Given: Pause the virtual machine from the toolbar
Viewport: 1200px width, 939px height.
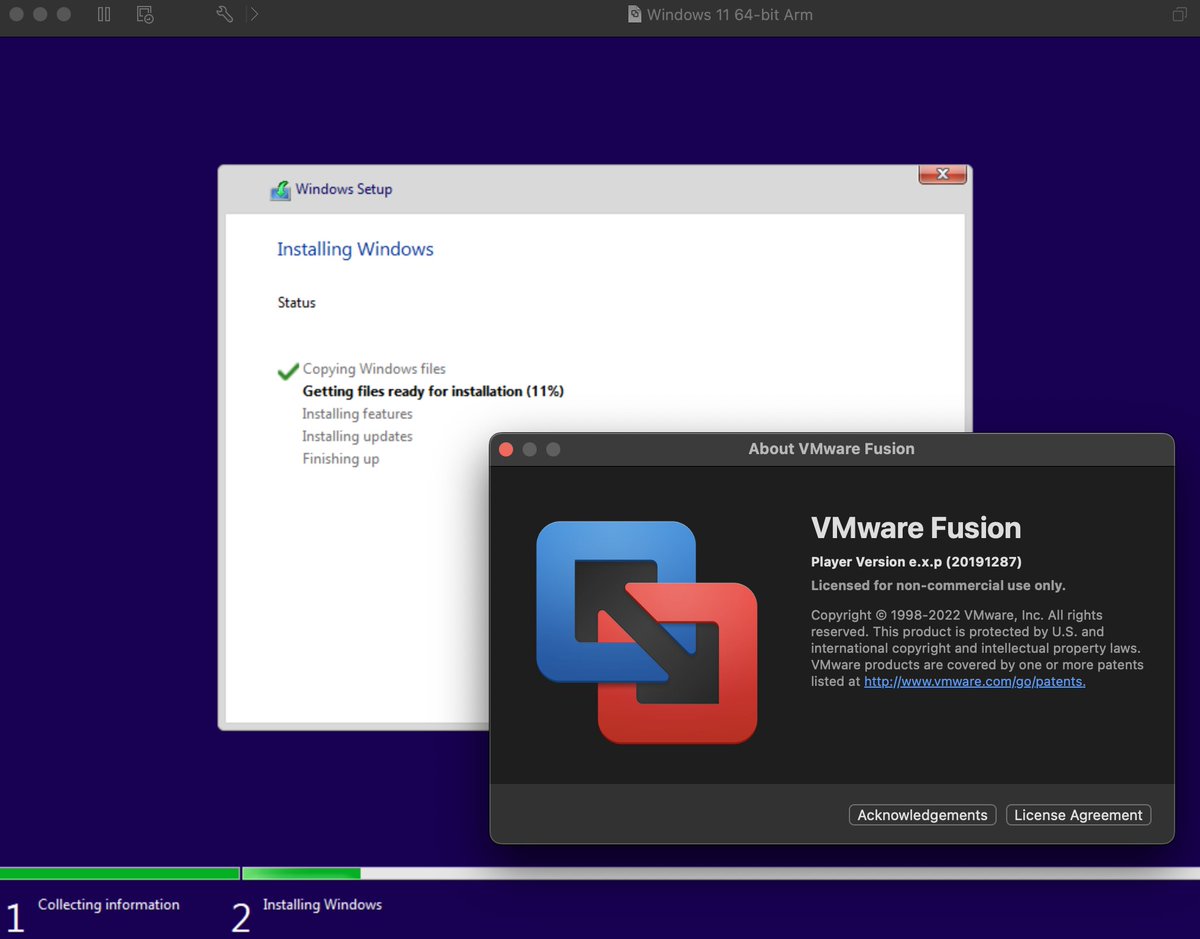Looking at the screenshot, I should (104, 14).
